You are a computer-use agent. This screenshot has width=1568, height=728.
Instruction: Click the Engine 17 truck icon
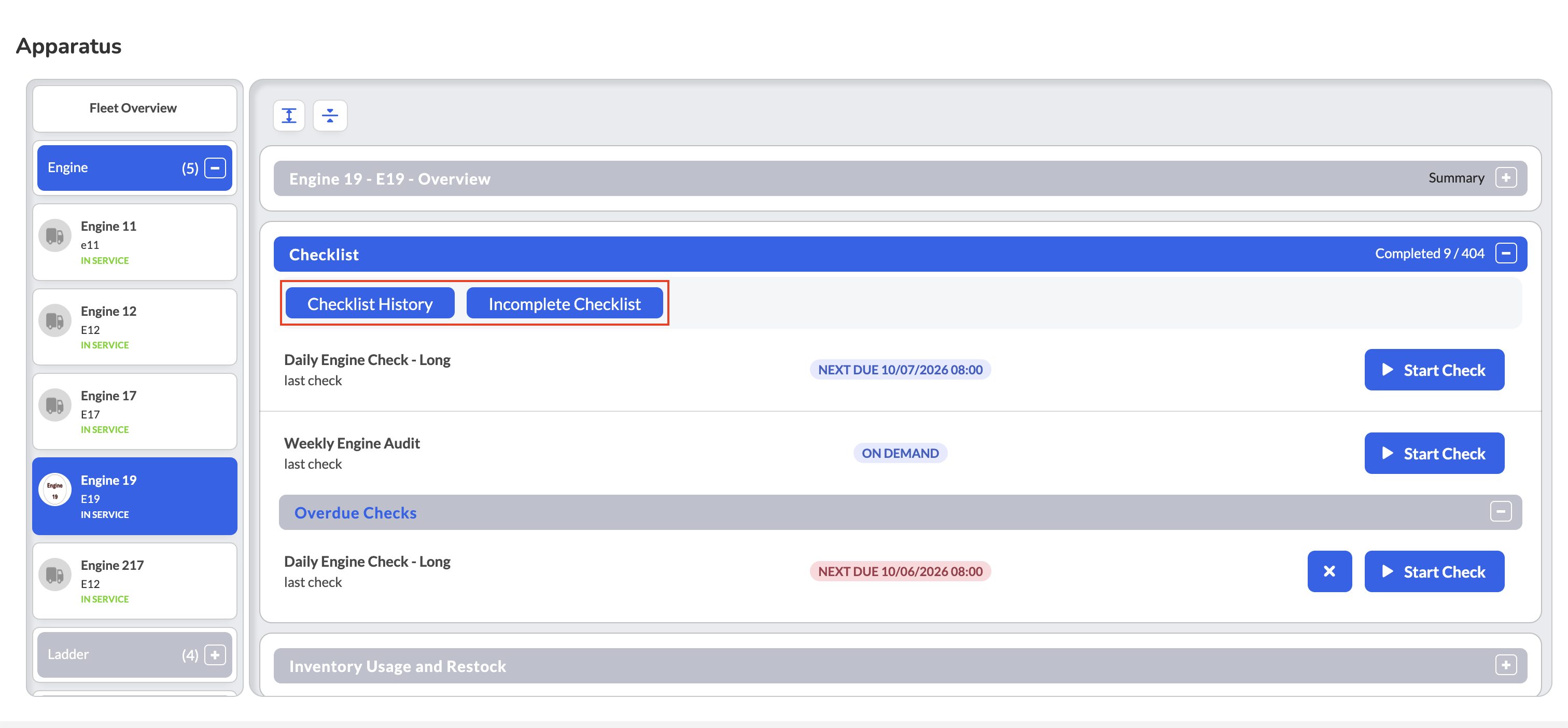tap(55, 405)
